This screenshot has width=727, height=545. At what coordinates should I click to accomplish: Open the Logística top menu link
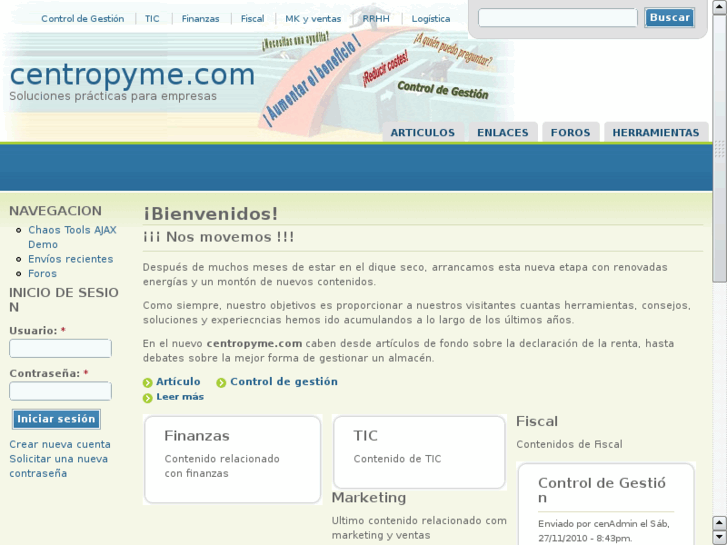tap(431, 19)
